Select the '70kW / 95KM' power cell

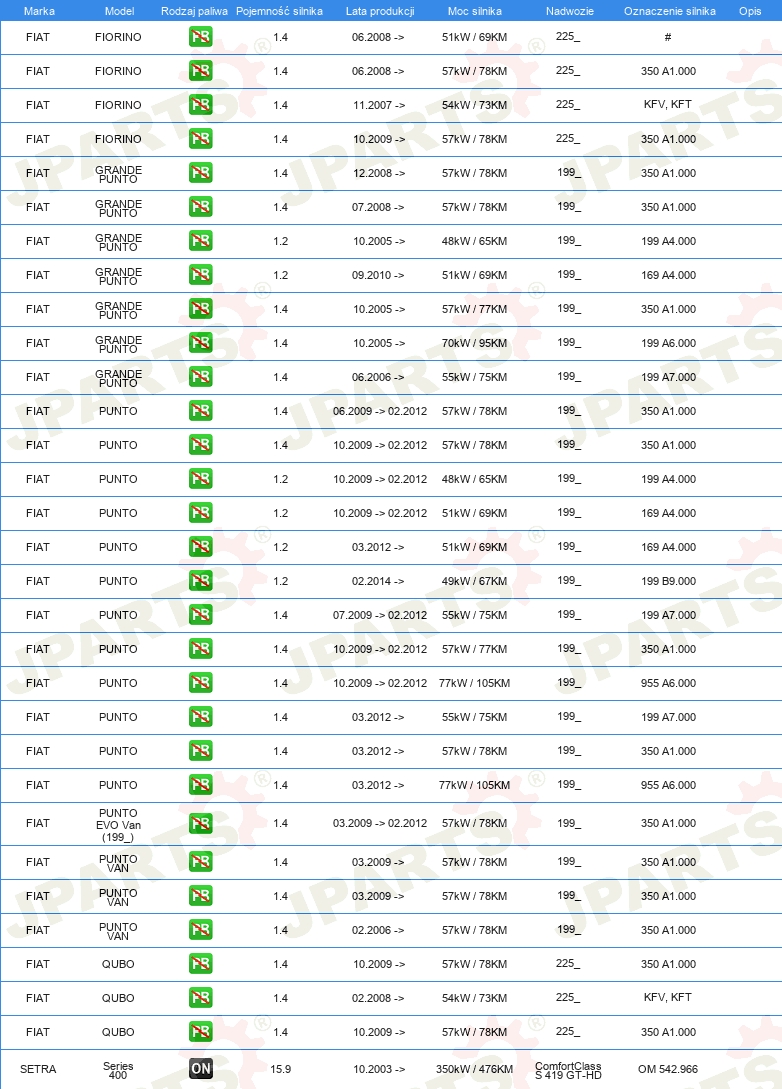pyautogui.click(x=474, y=343)
